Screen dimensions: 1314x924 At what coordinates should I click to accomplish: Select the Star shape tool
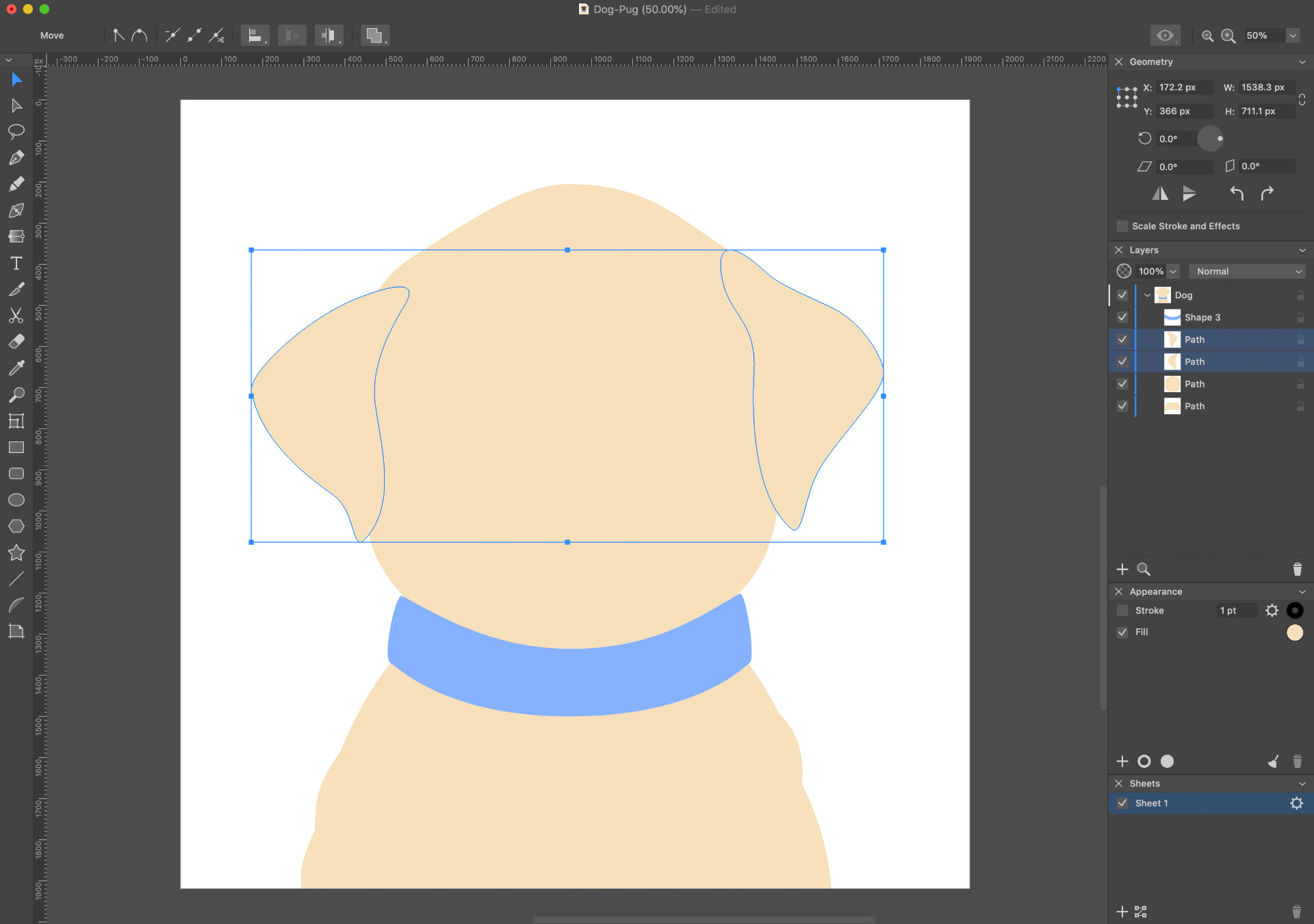point(16,552)
